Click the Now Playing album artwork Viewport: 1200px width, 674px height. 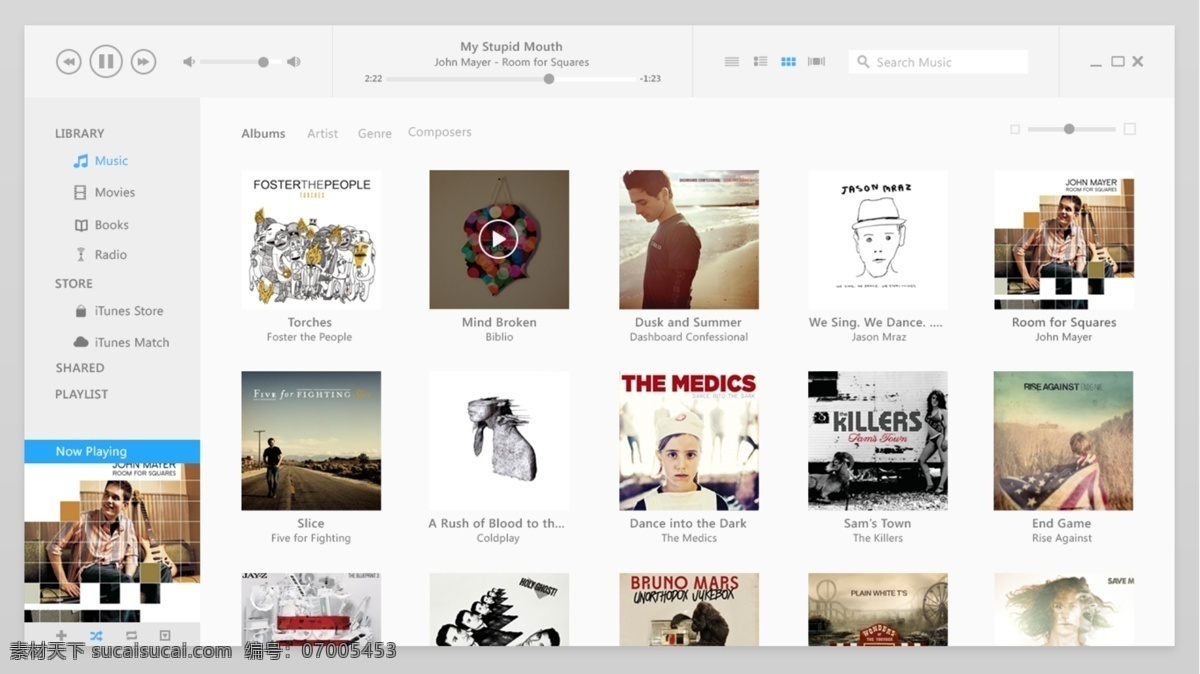[112, 542]
